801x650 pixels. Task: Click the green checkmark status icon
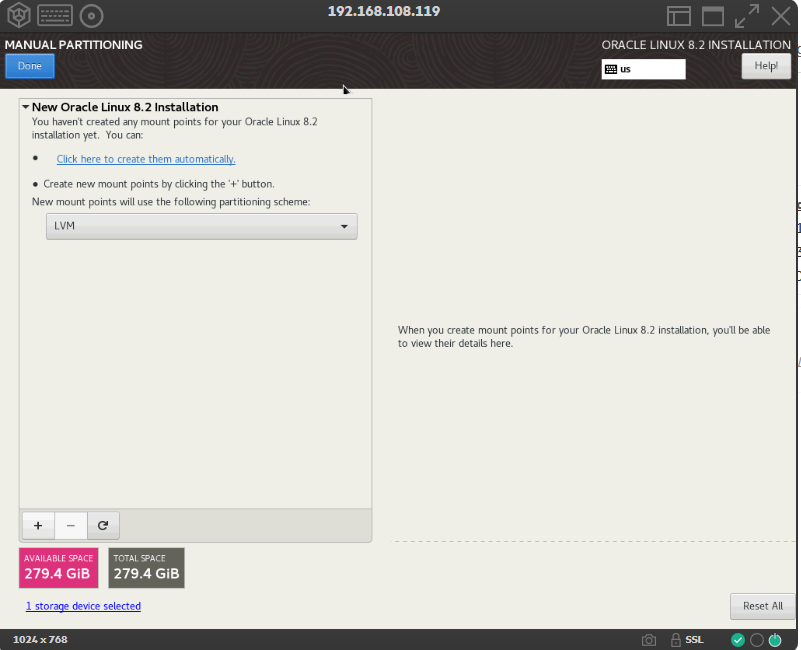738,640
